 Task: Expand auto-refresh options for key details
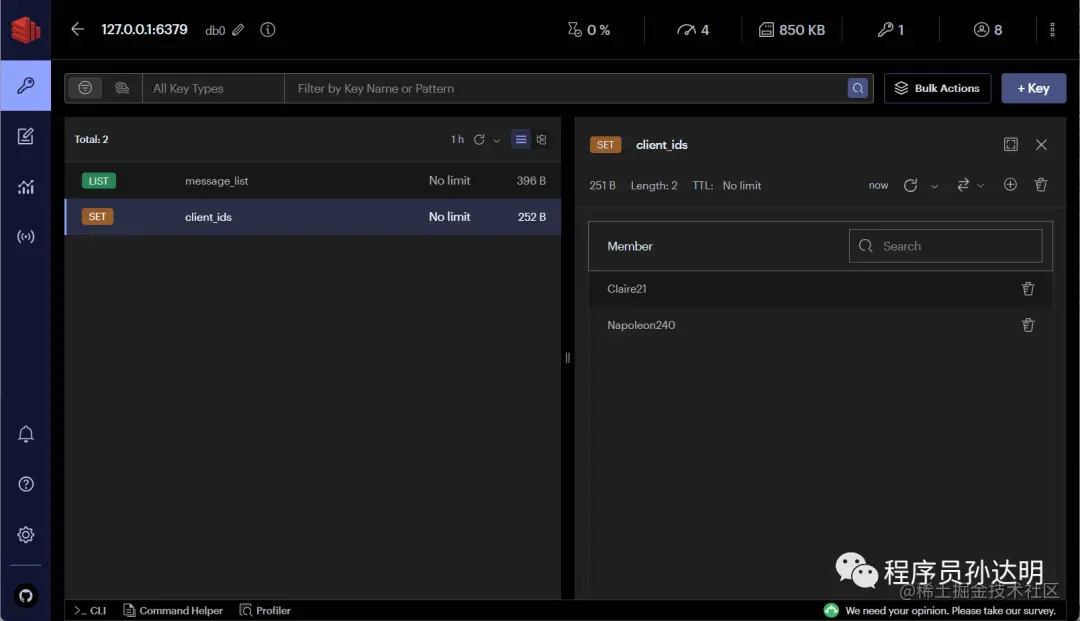coord(935,186)
